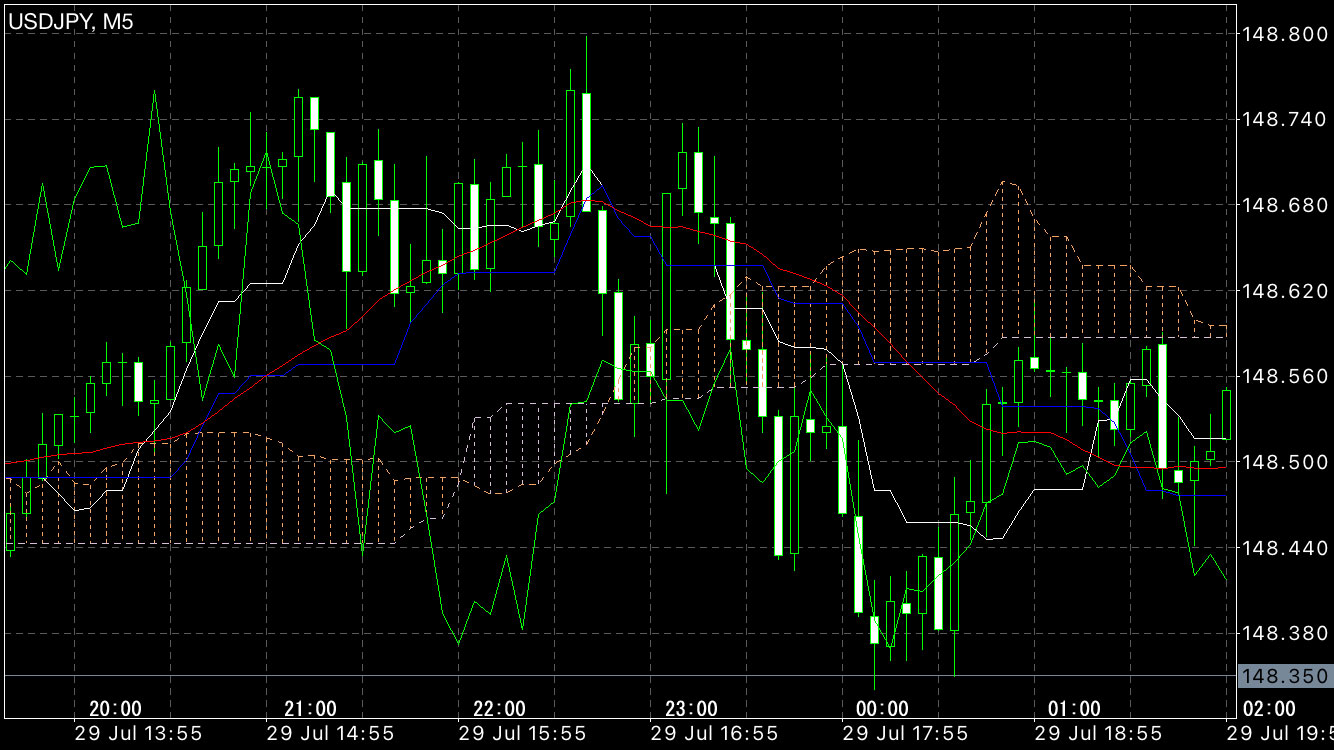
Task: Click the highlighted 148.350 current price tag
Action: pyautogui.click(x=1285, y=676)
